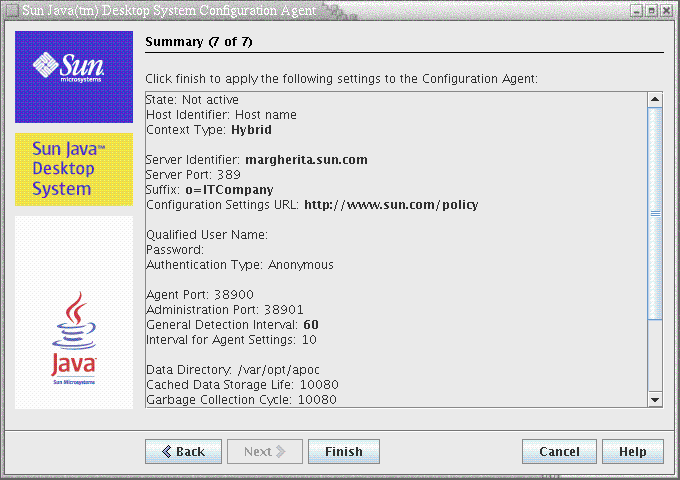Click the 'Click finish to apply' instruction text
Viewport: 680px width, 480px height.
pos(341,79)
